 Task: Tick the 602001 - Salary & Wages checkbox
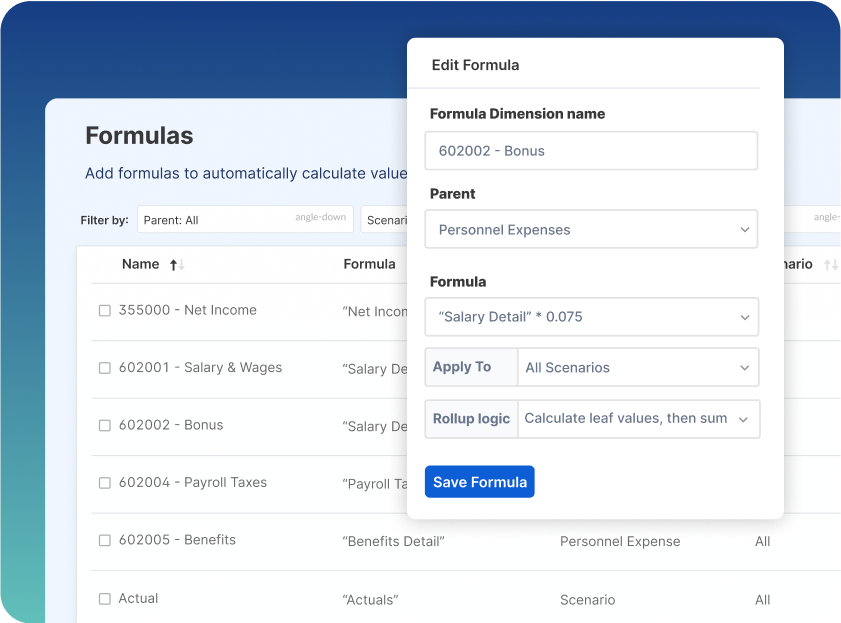105,368
